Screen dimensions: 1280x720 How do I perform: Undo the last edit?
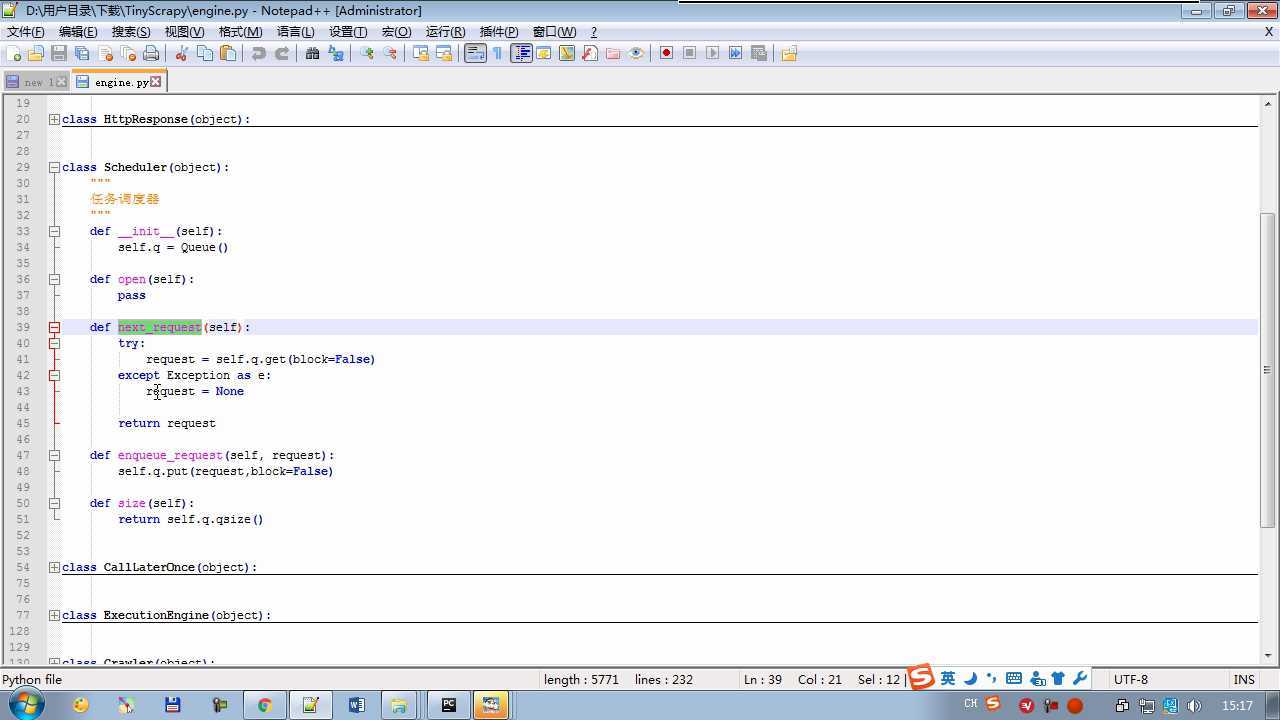click(259, 53)
